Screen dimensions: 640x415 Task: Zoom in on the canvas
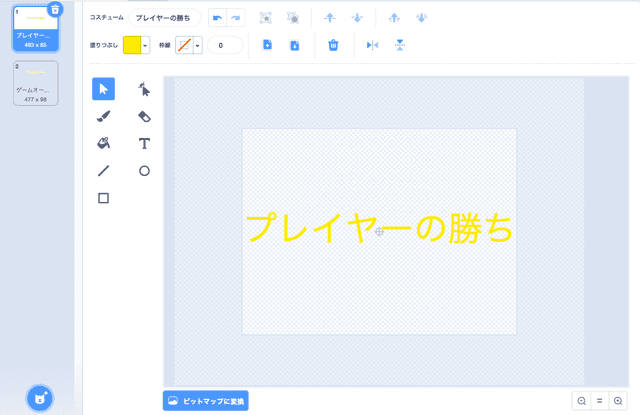point(618,401)
